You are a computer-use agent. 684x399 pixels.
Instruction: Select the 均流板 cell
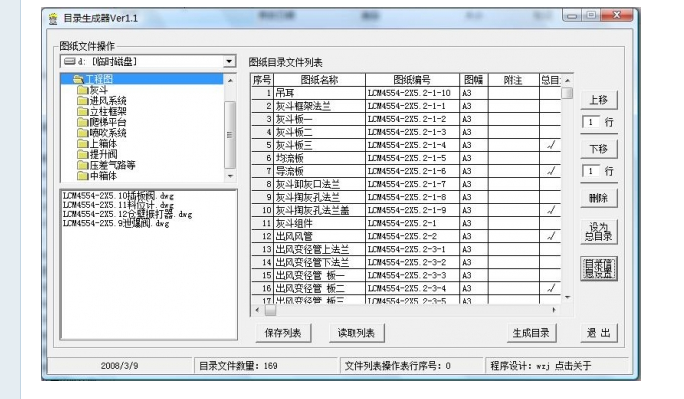(319, 158)
